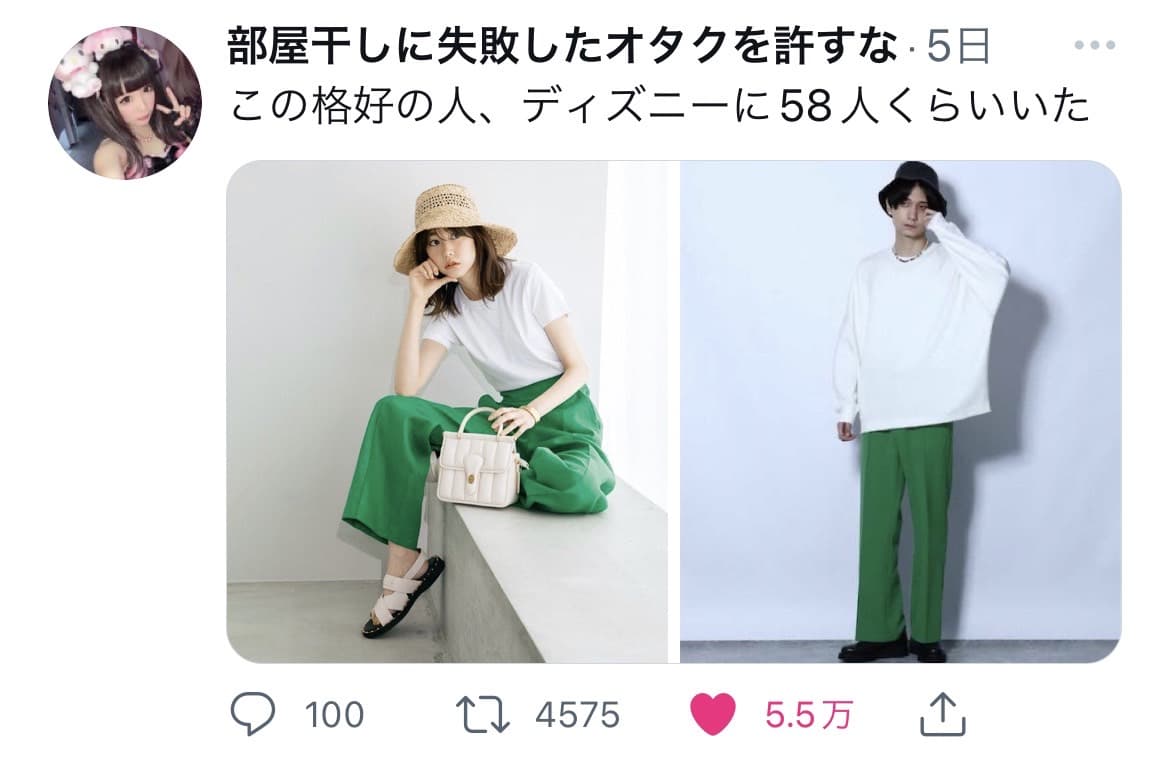This screenshot has width=1170, height=760.
Task: Click the retweet arrows icon
Action: tap(482, 714)
